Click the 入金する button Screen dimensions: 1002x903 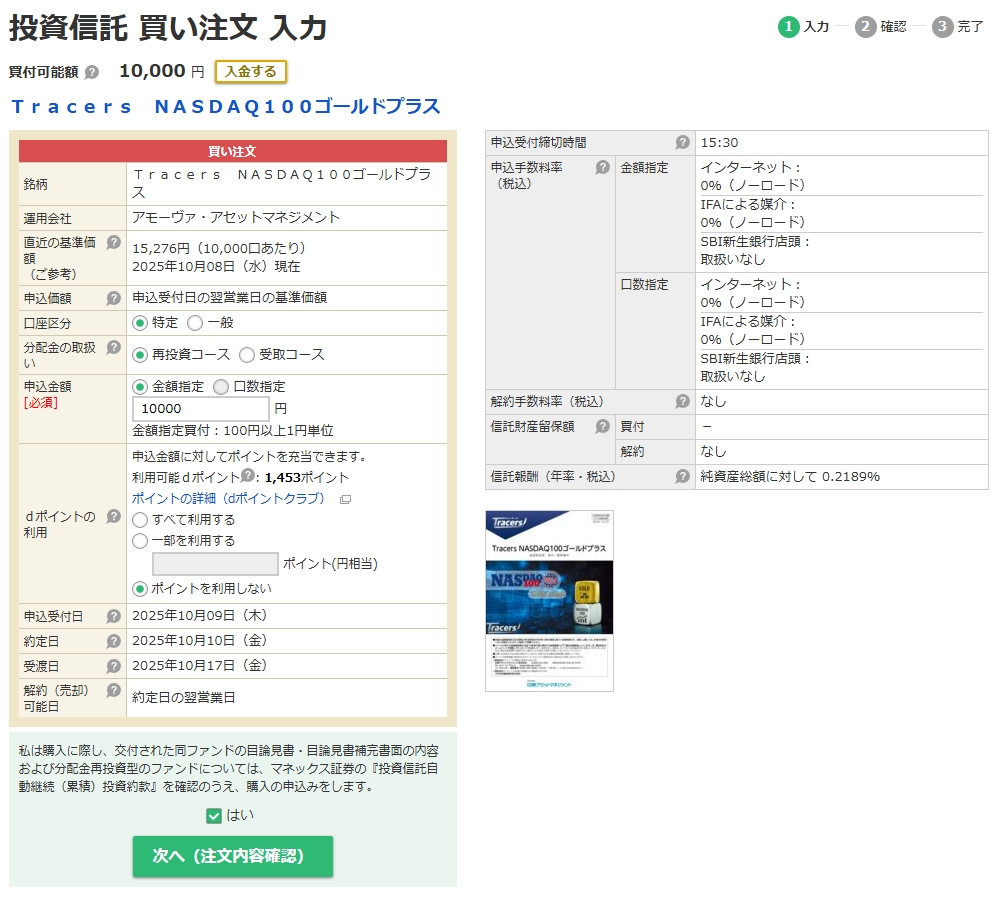[x=250, y=73]
